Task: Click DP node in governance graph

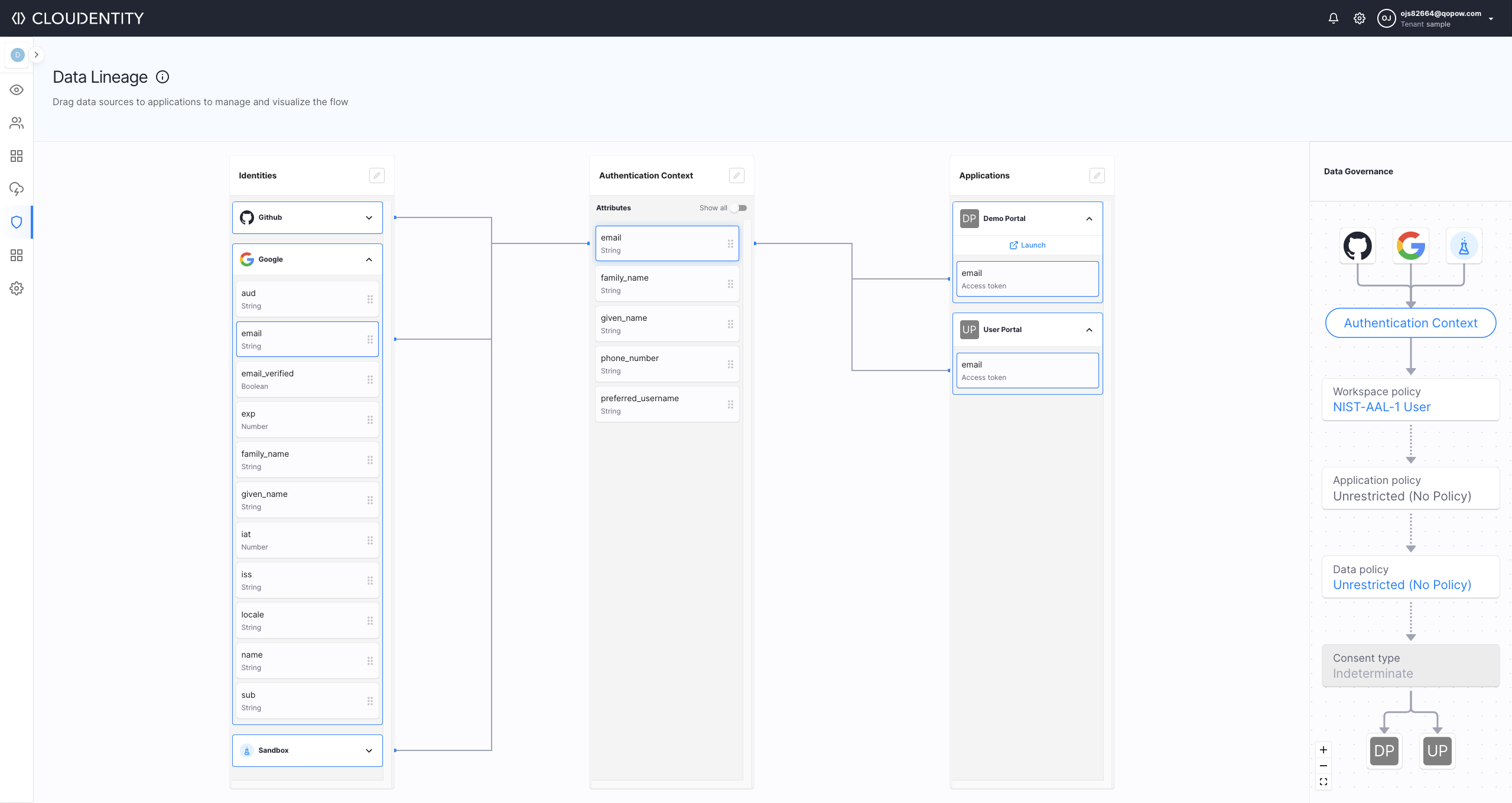Action: (1384, 751)
